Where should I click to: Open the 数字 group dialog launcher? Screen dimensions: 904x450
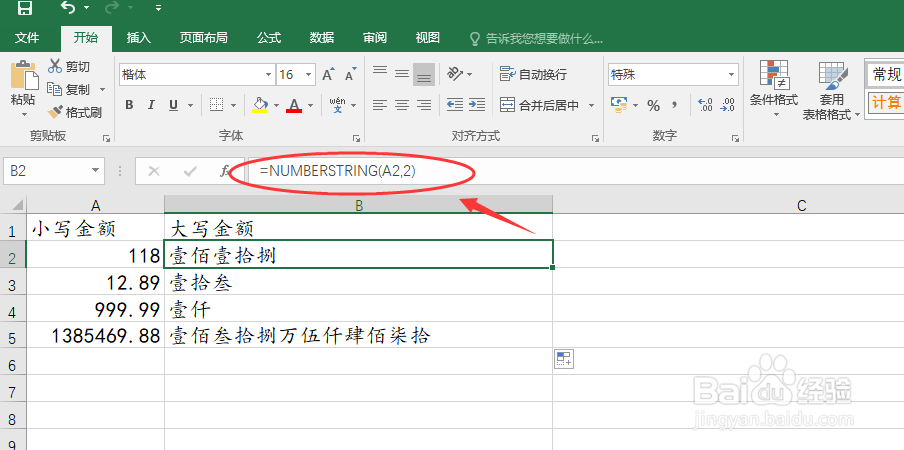(x=735, y=138)
